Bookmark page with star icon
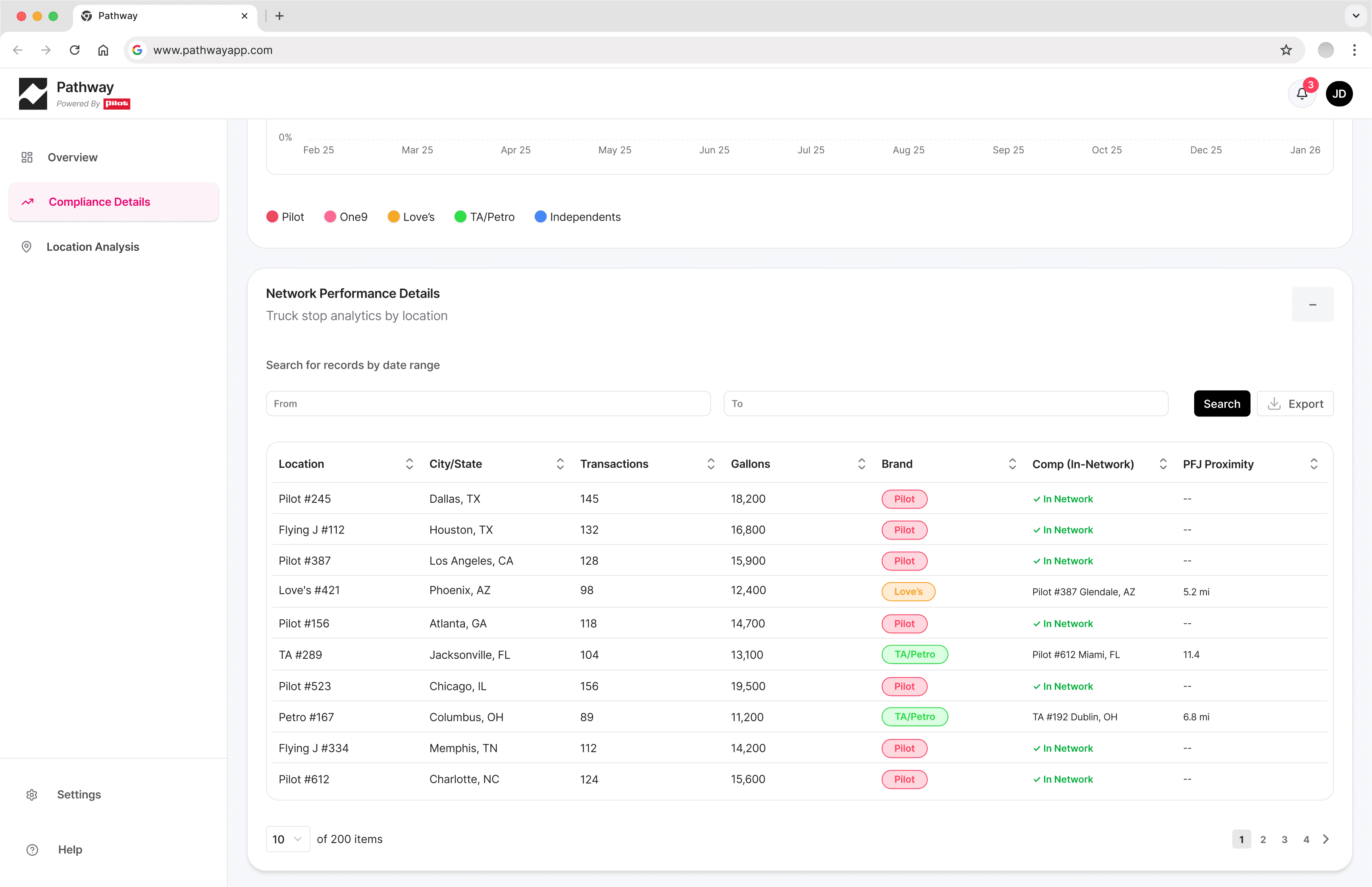 click(x=1285, y=50)
